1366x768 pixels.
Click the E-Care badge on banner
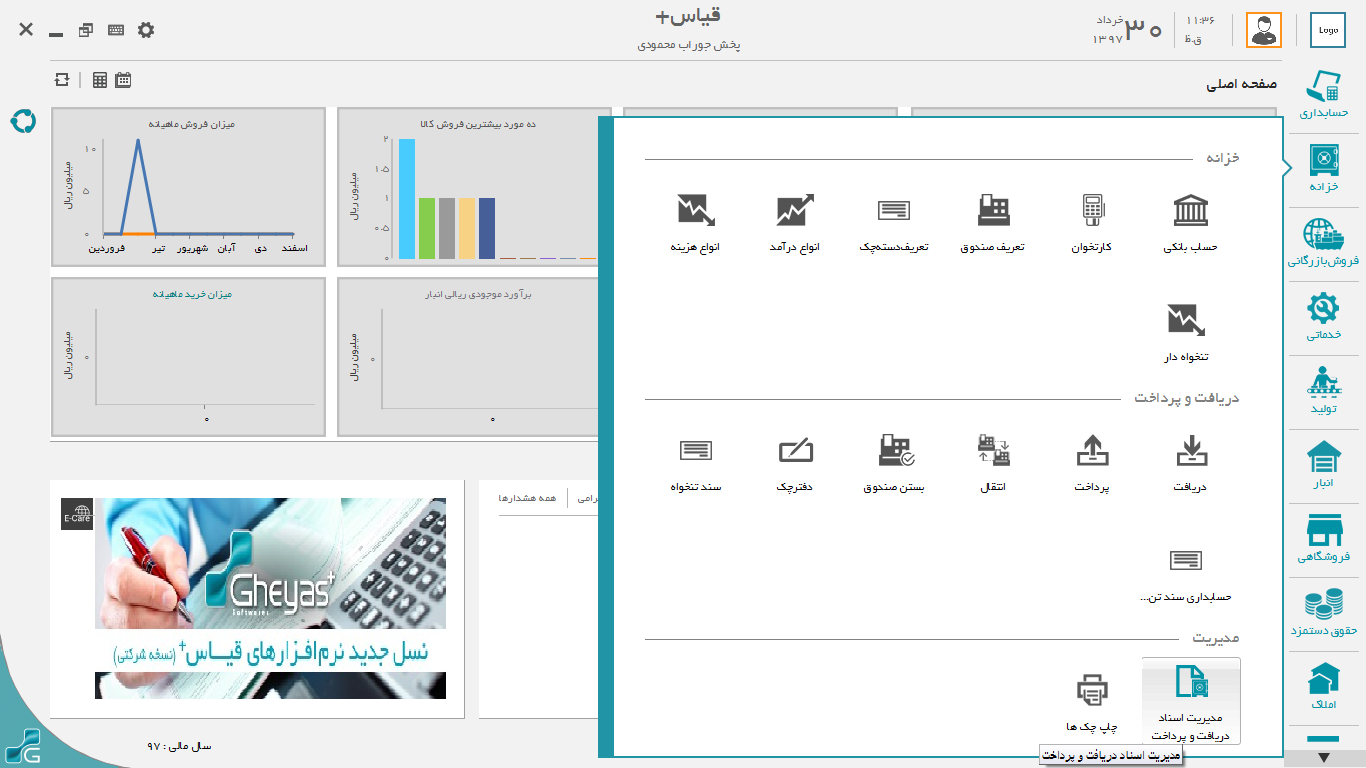click(x=77, y=514)
